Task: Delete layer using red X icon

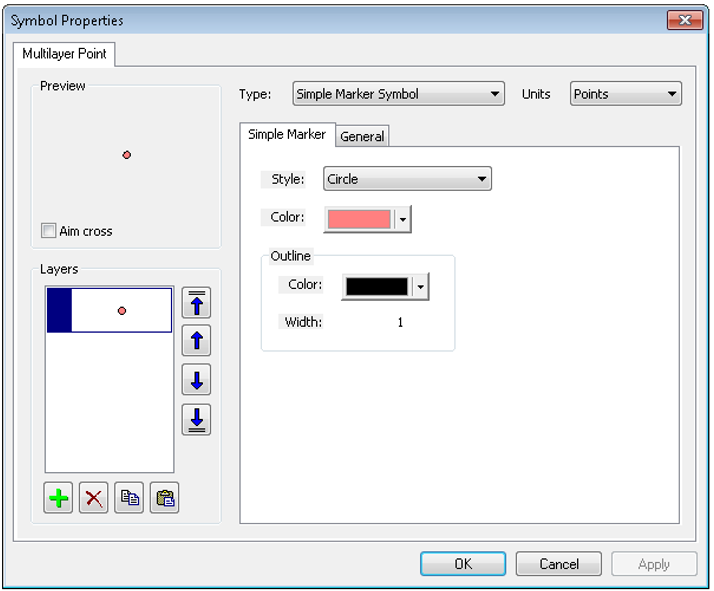Action: click(x=94, y=498)
